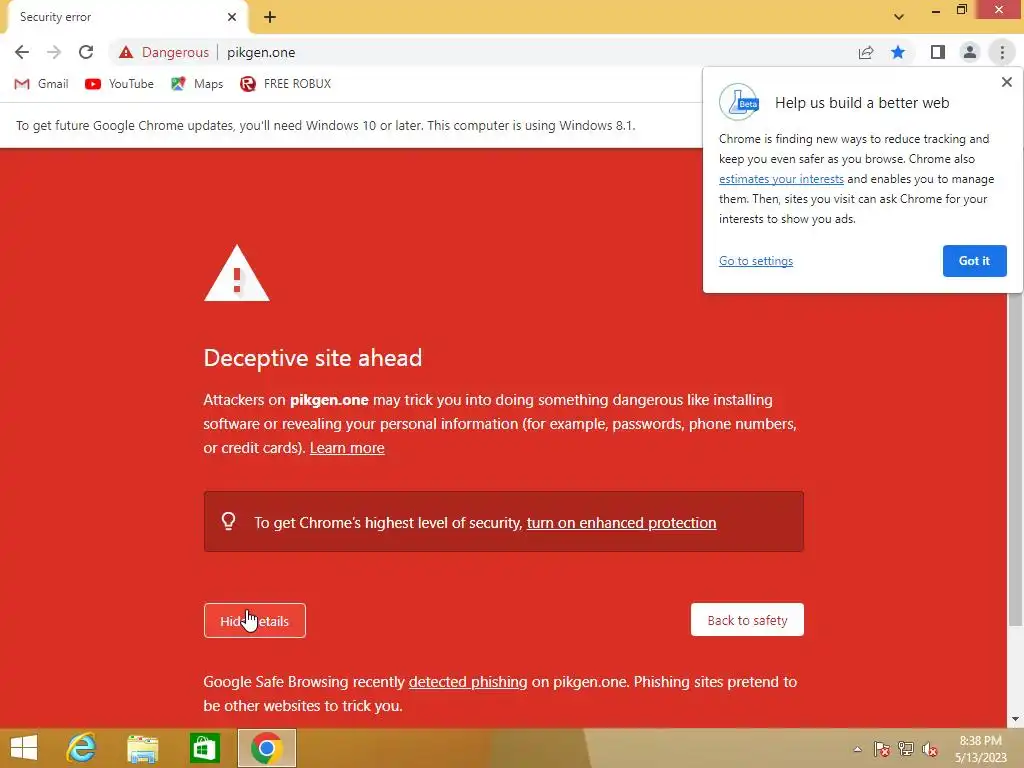Viewport: 1024px width, 768px height.
Task: Show hidden tray icons
Action: pyautogui.click(x=857, y=749)
